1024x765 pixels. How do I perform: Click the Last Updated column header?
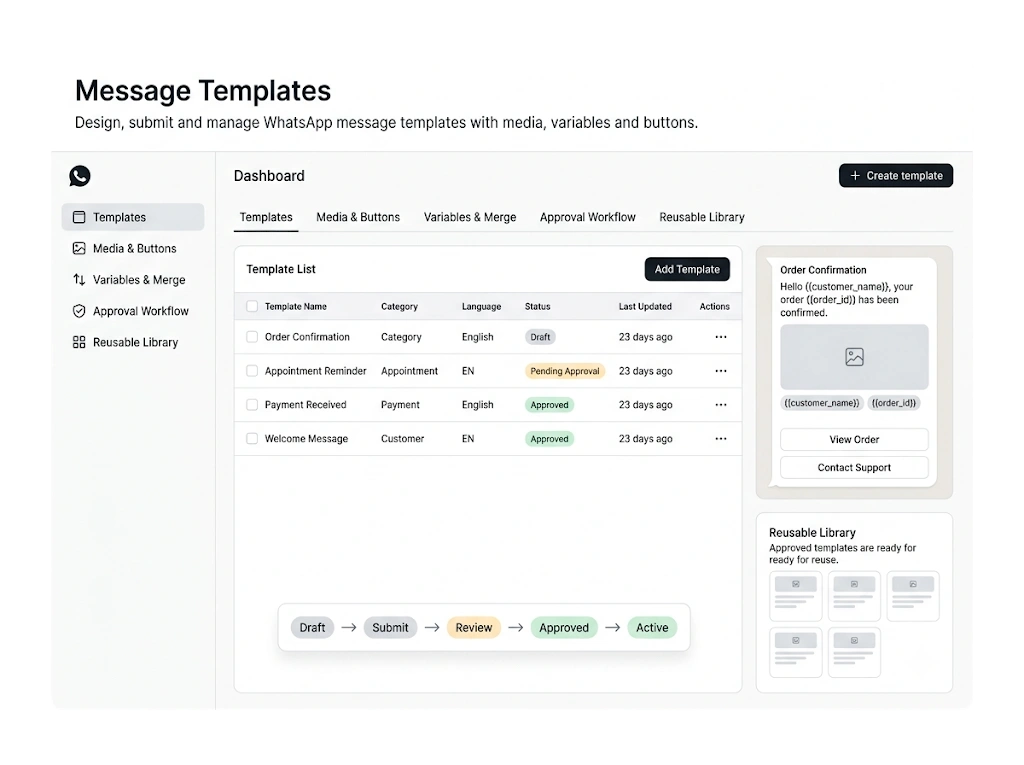coord(645,306)
